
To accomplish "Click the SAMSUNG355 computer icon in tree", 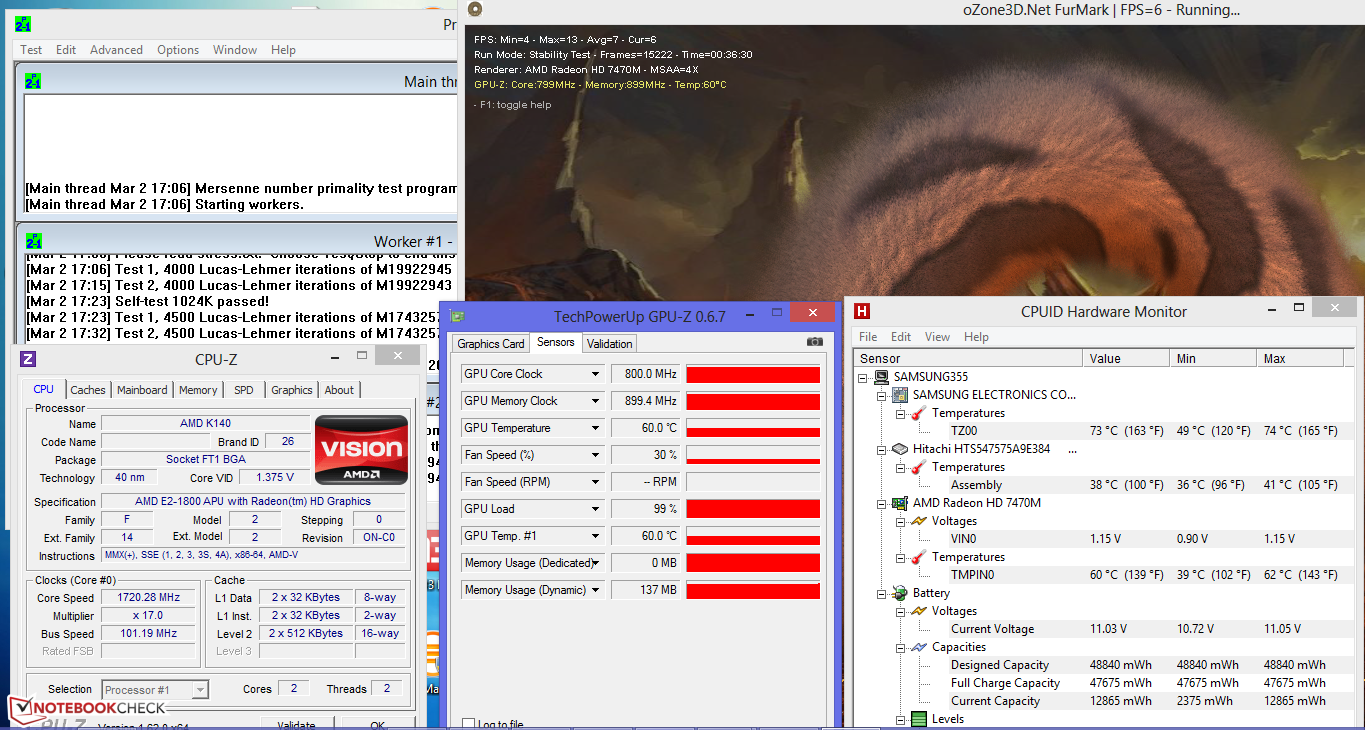I will [881, 377].
